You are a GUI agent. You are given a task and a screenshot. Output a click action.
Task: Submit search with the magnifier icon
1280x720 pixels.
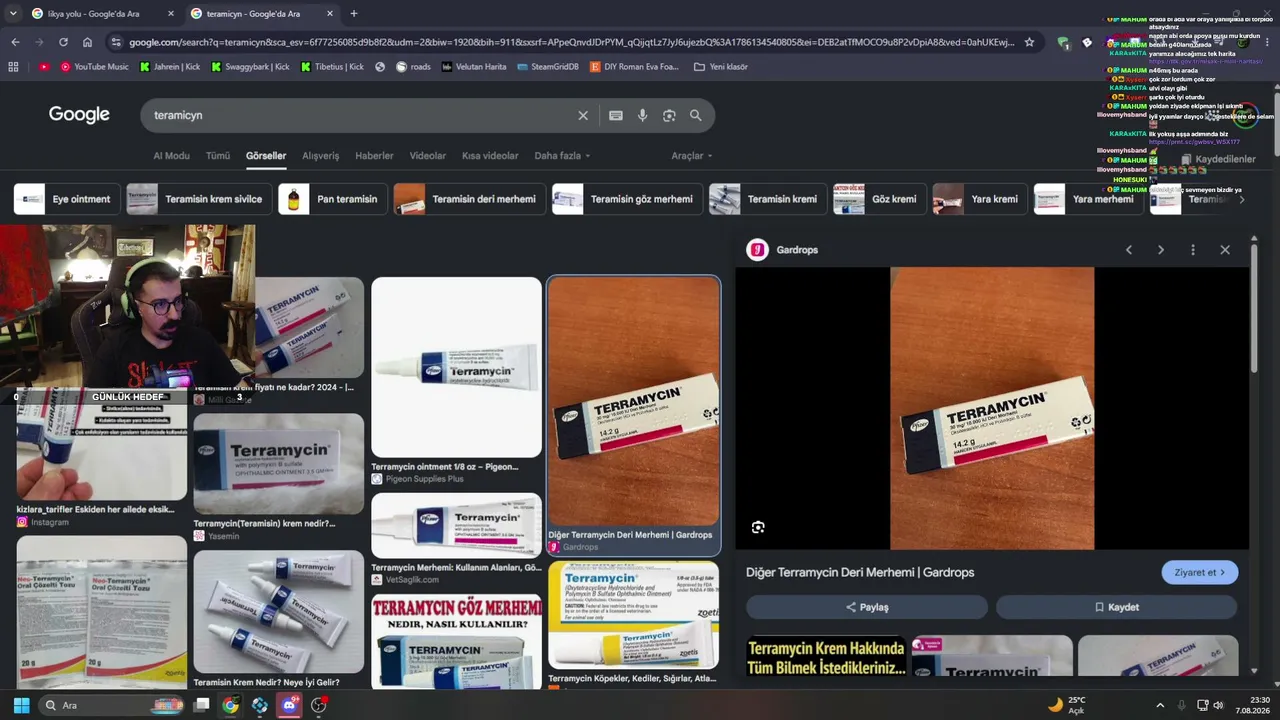(x=696, y=115)
